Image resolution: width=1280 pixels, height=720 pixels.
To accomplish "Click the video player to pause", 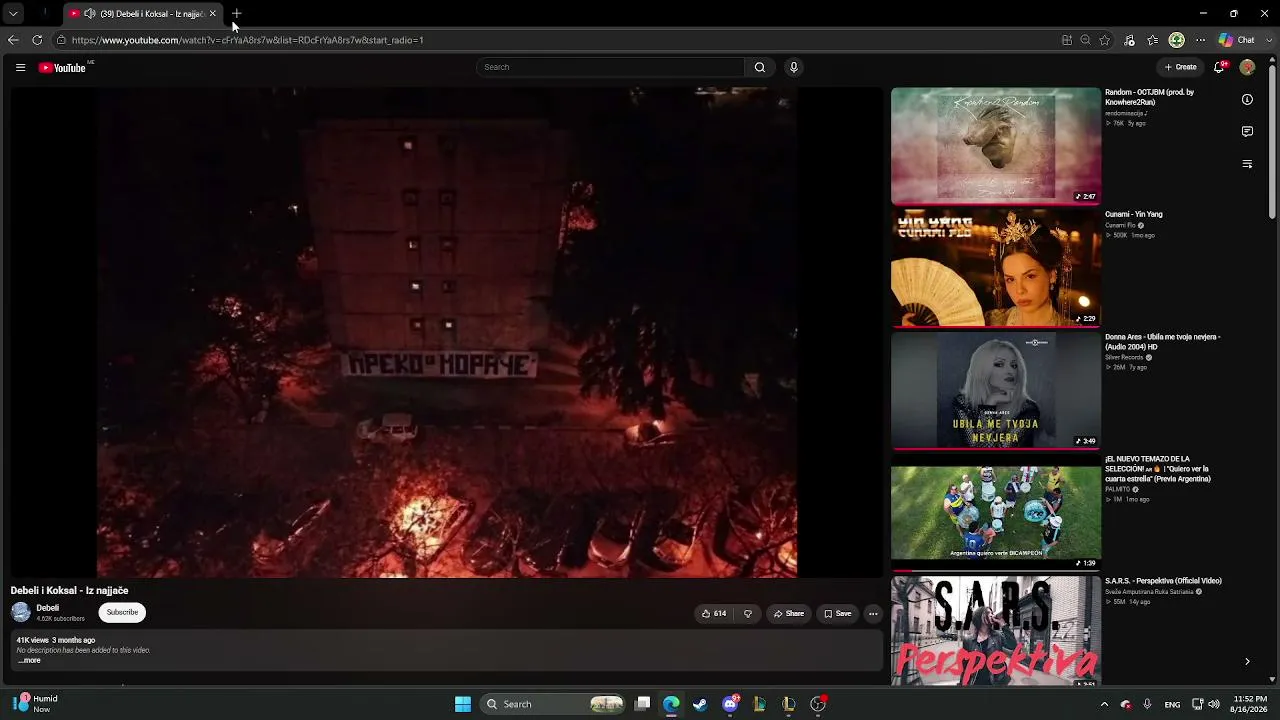I will coord(447,332).
